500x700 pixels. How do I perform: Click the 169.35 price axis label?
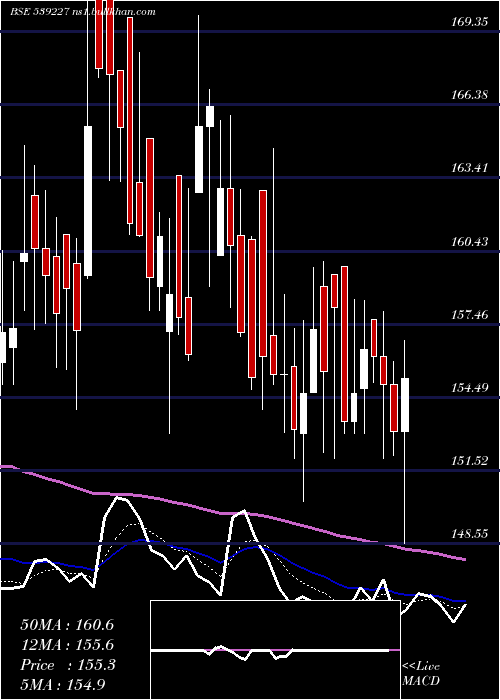coord(469,21)
